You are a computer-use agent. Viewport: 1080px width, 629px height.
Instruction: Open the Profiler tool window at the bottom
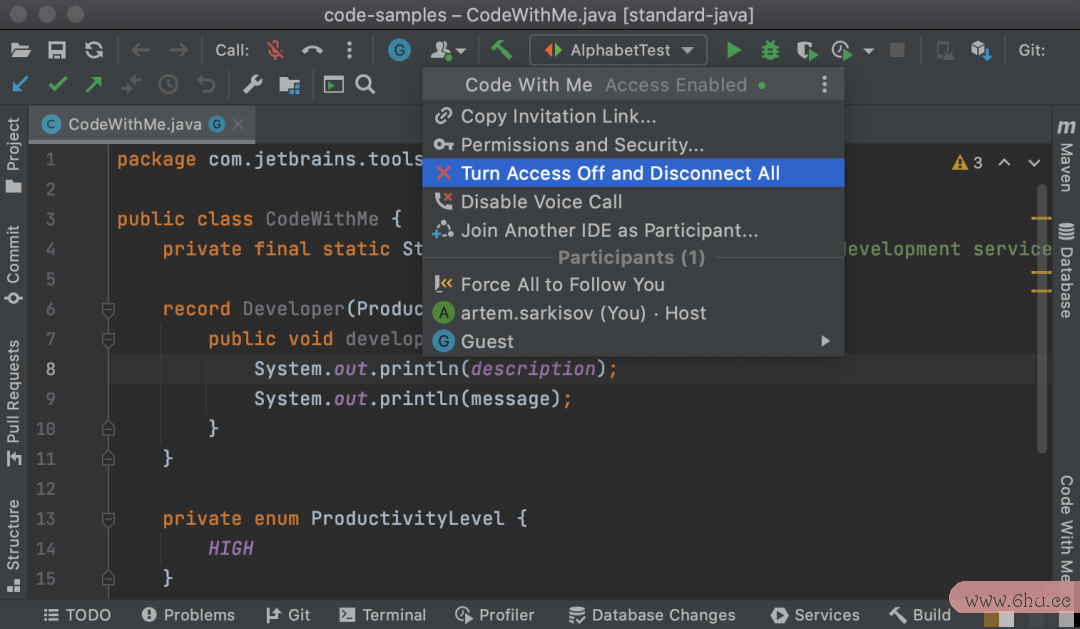(x=495, y=615)
